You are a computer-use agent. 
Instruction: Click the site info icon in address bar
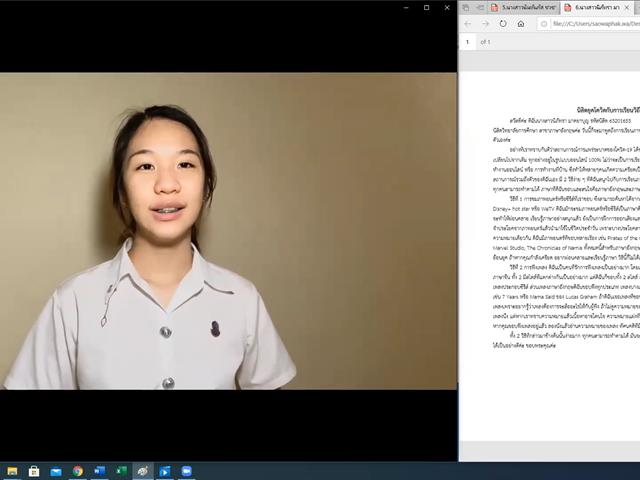coord(544,24)
